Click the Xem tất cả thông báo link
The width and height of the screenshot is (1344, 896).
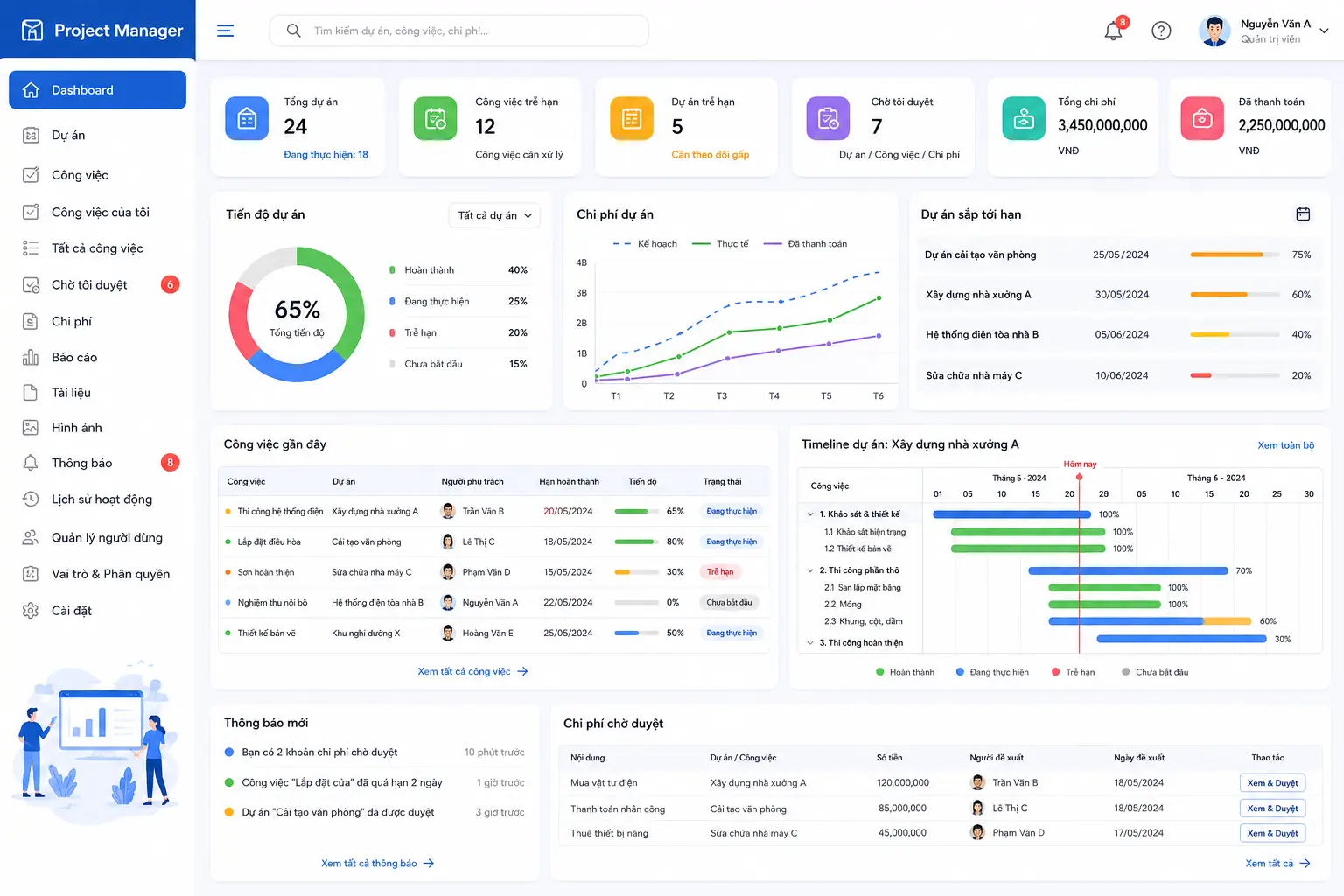point(377,863)
